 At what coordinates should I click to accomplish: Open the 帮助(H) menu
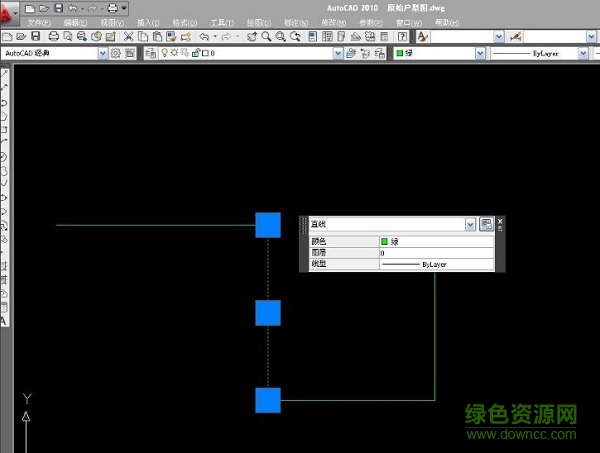pyautogui.click(x=447, y=23)
